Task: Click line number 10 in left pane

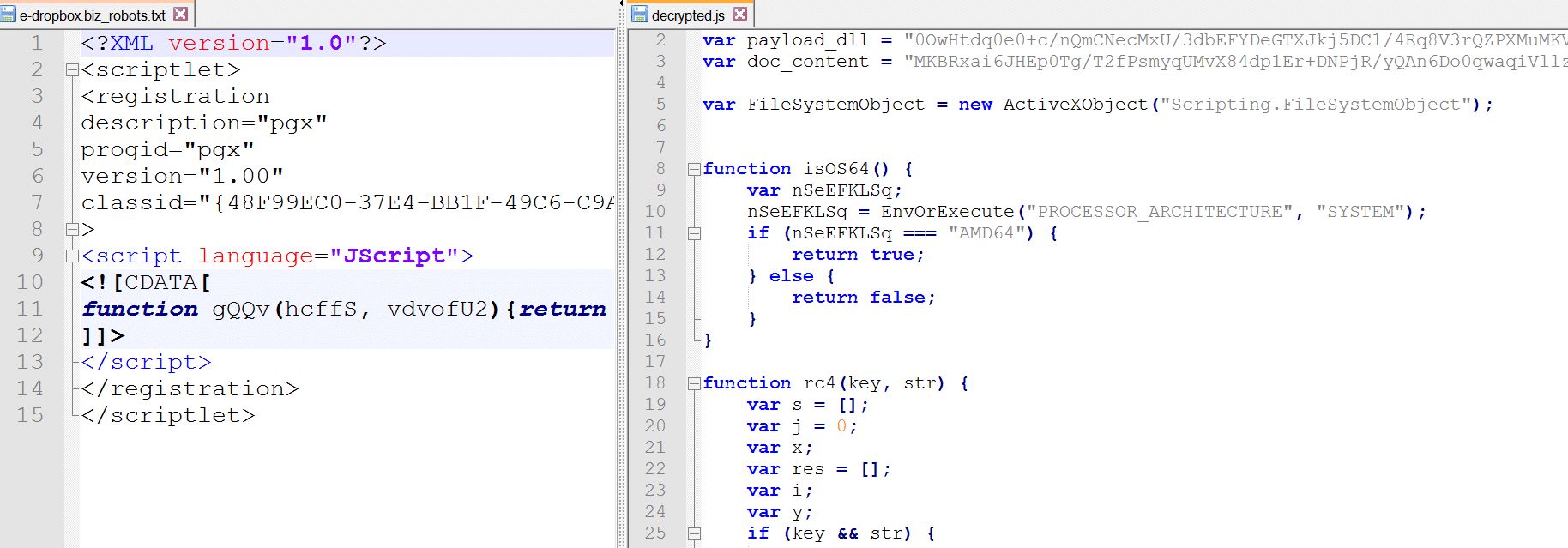Action: pyautogui.click(x=30, y=282)
